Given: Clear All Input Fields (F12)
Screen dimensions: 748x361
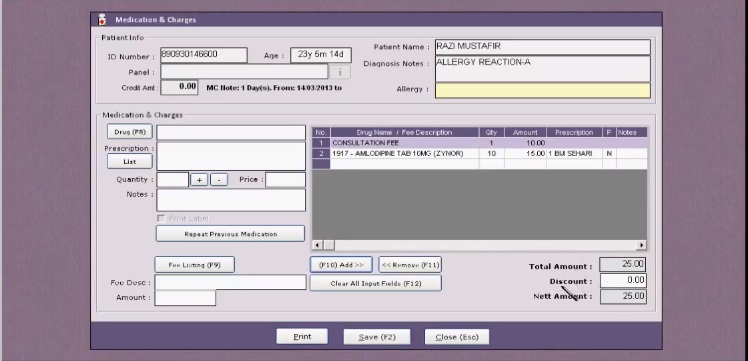Looking at the screenshot, I should coord(375,283).
